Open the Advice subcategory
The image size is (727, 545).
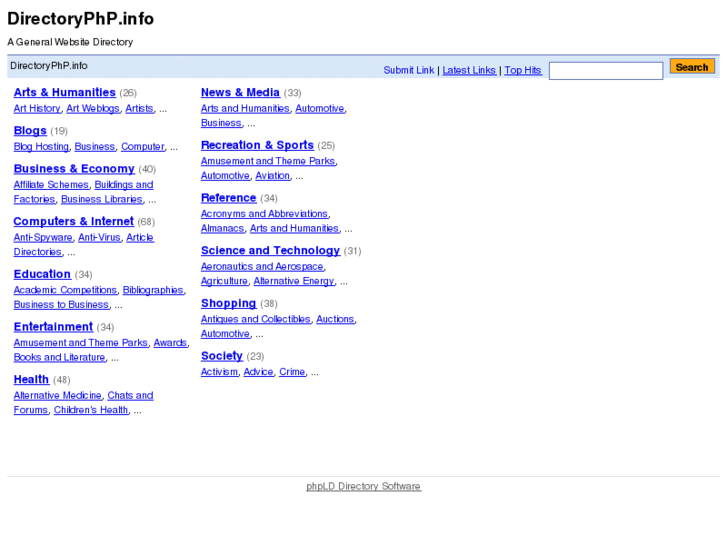coord(258,372)
